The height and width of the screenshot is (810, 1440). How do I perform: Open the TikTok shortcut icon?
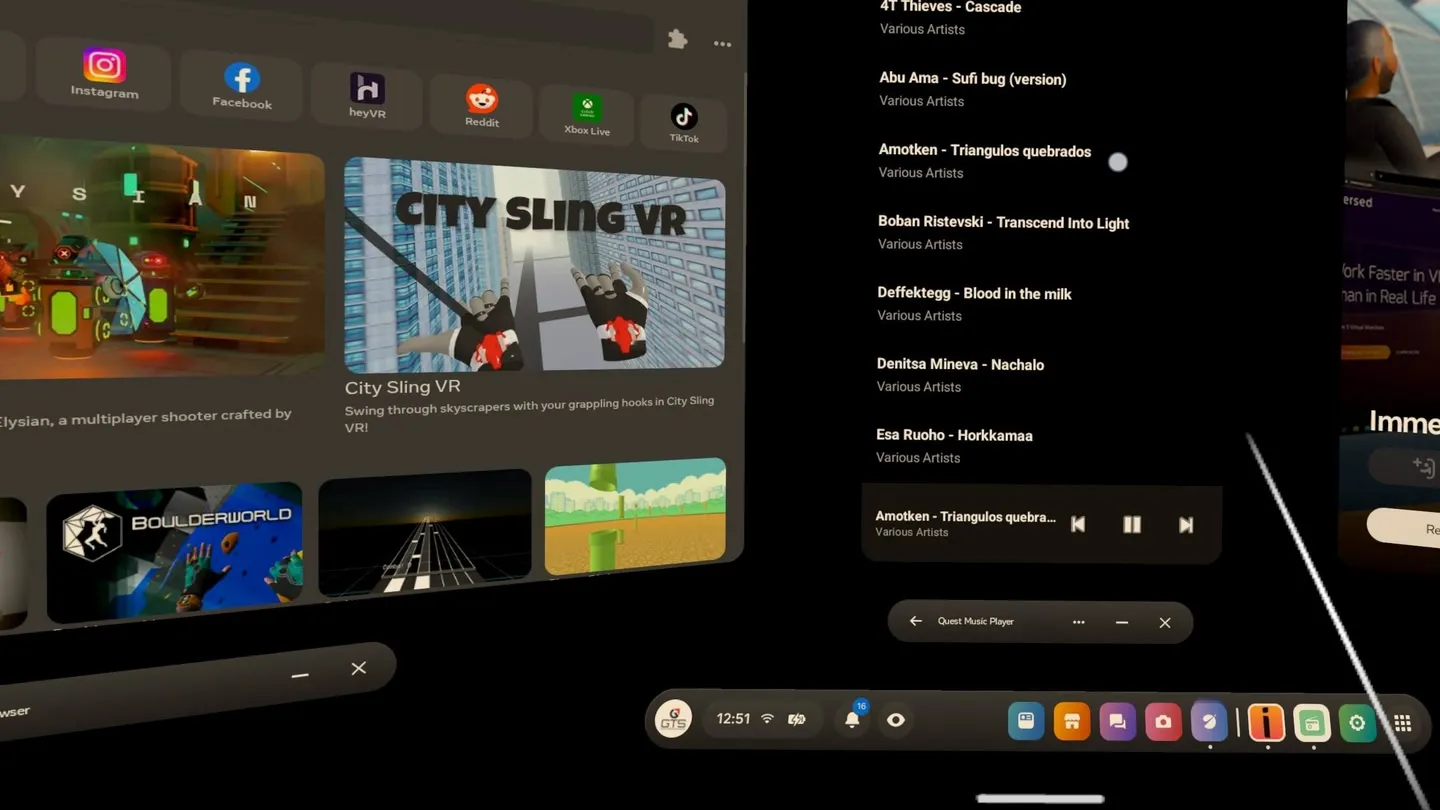[684, 122]
